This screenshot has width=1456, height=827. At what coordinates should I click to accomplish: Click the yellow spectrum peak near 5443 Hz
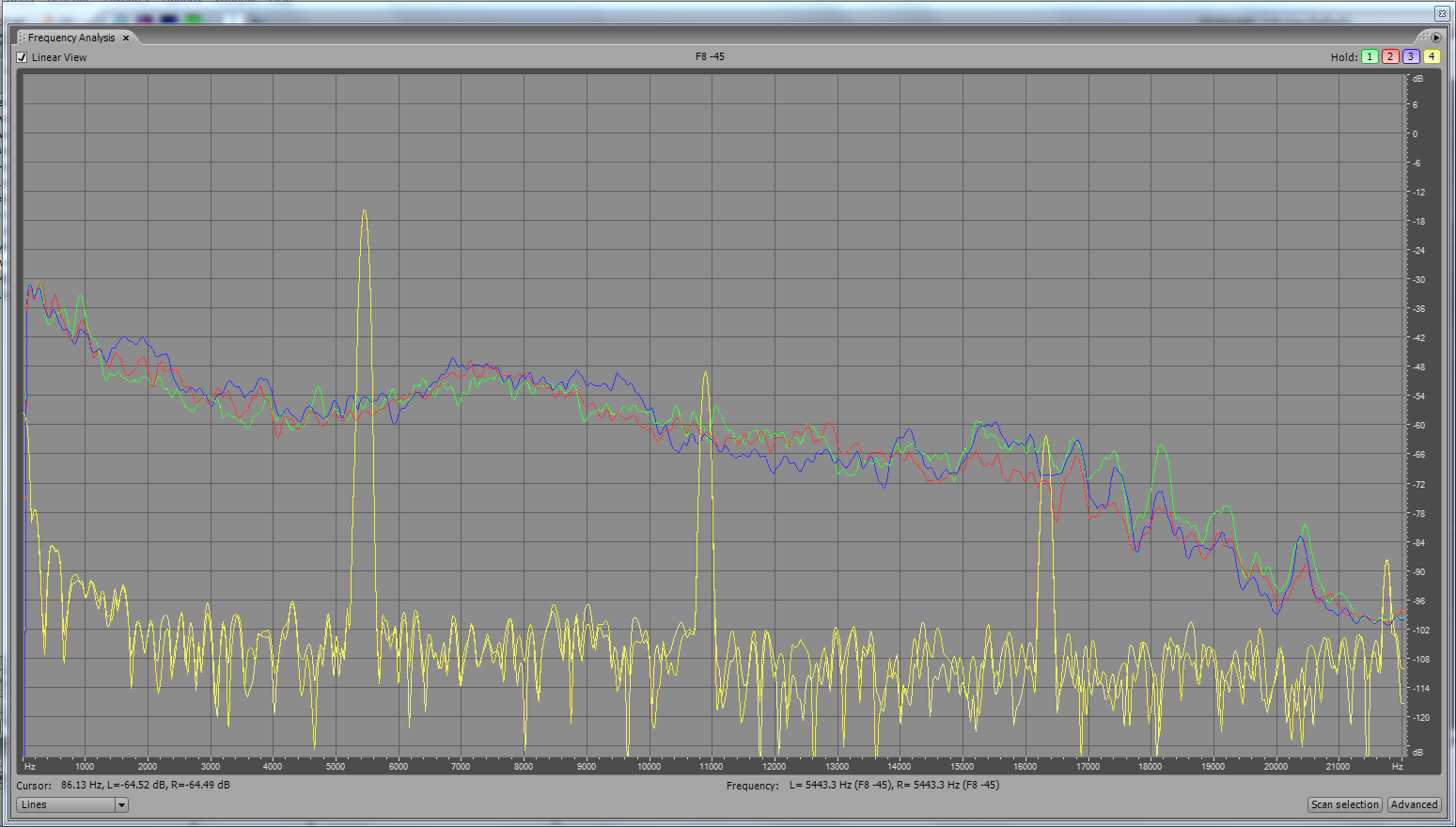point(364,212)
